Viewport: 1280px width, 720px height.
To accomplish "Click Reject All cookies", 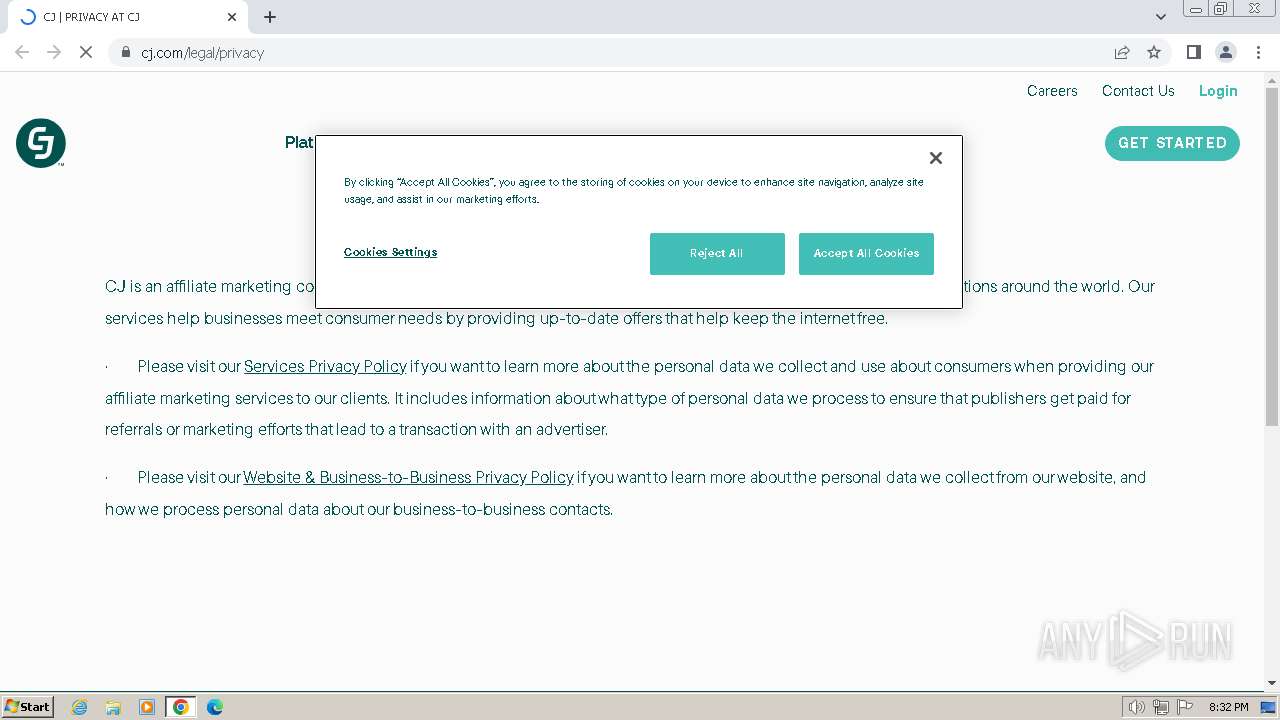I will click(717, 254).
